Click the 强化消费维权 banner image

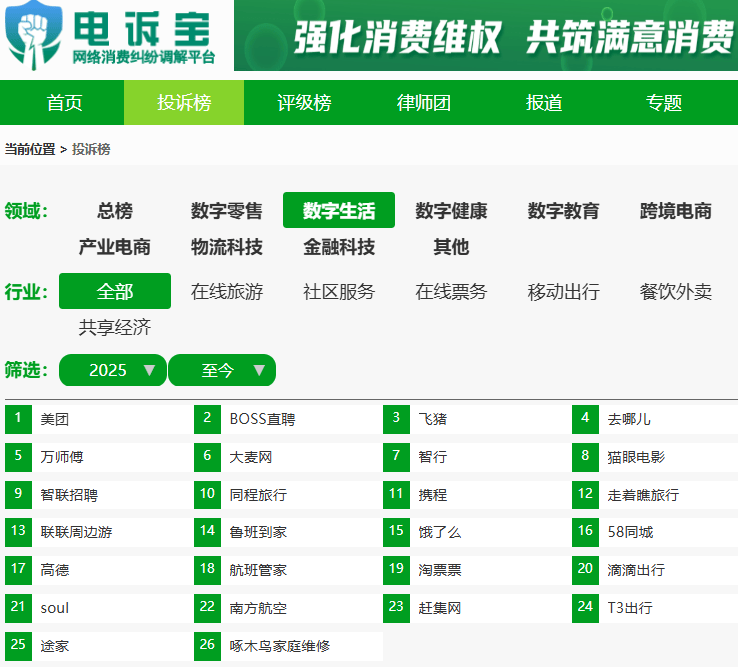click(486, 35)
